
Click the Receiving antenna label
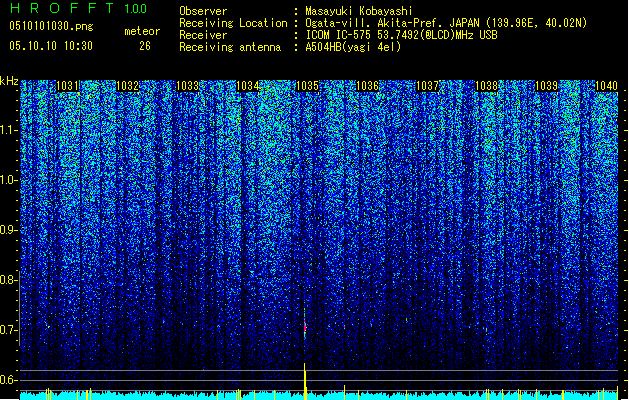point(230,47)
